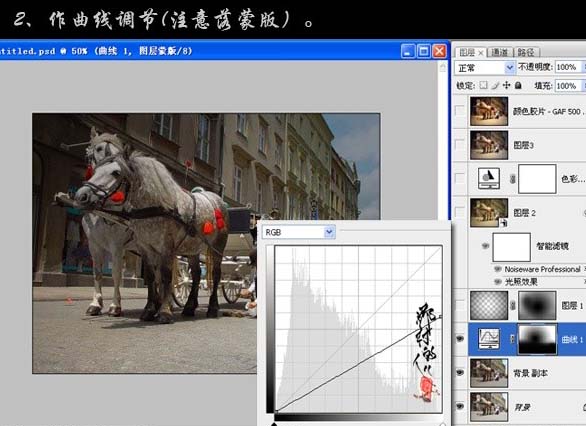Hide the Curves 1 layer with its eye
Screen dimensions: 586x426
tap(460, 339)
